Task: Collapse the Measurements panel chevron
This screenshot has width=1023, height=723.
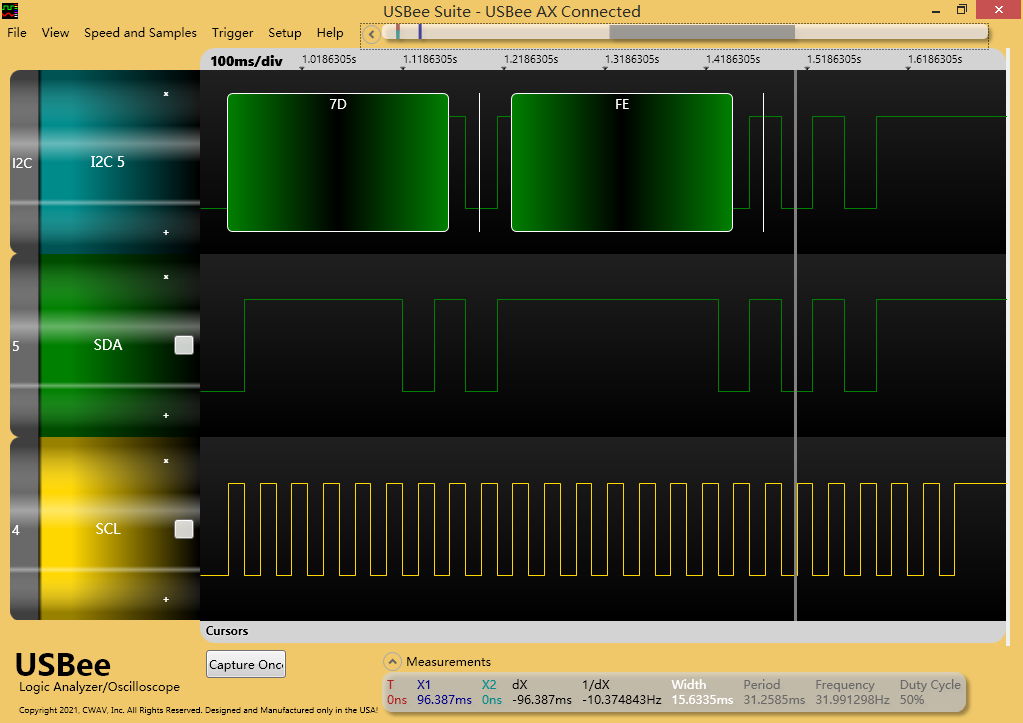Action: coord(392,662)
